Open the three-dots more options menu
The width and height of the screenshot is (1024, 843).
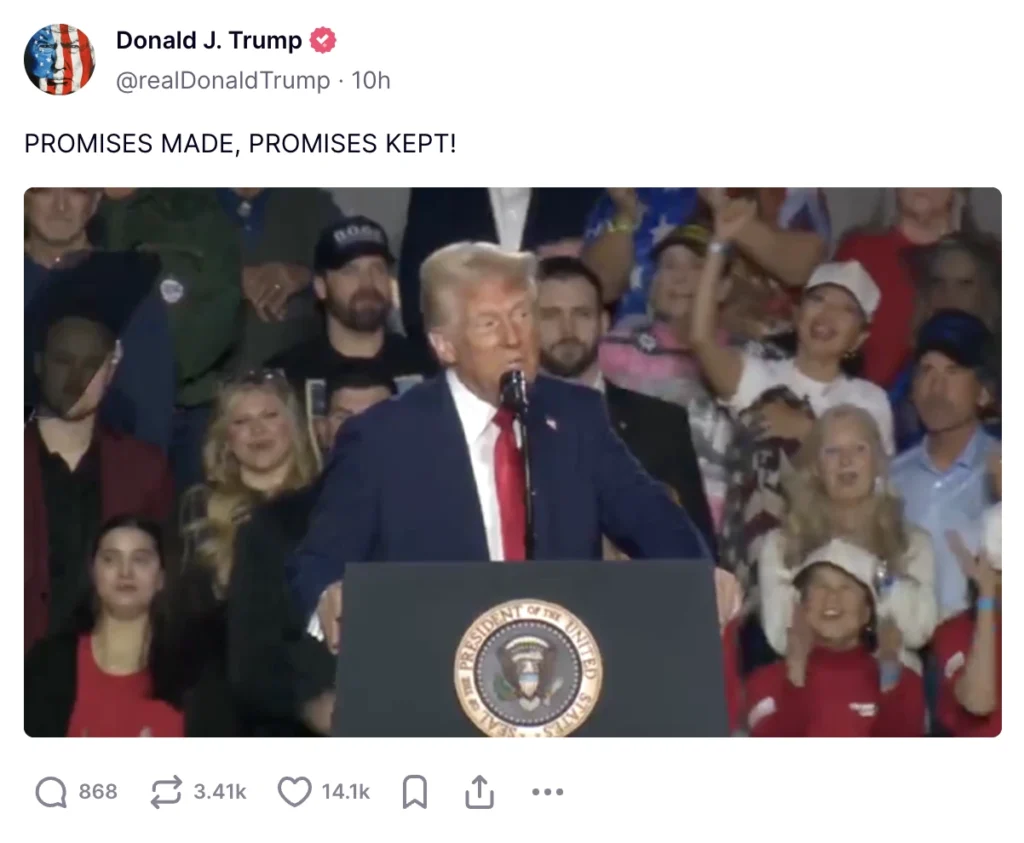(x=547, y=792)
